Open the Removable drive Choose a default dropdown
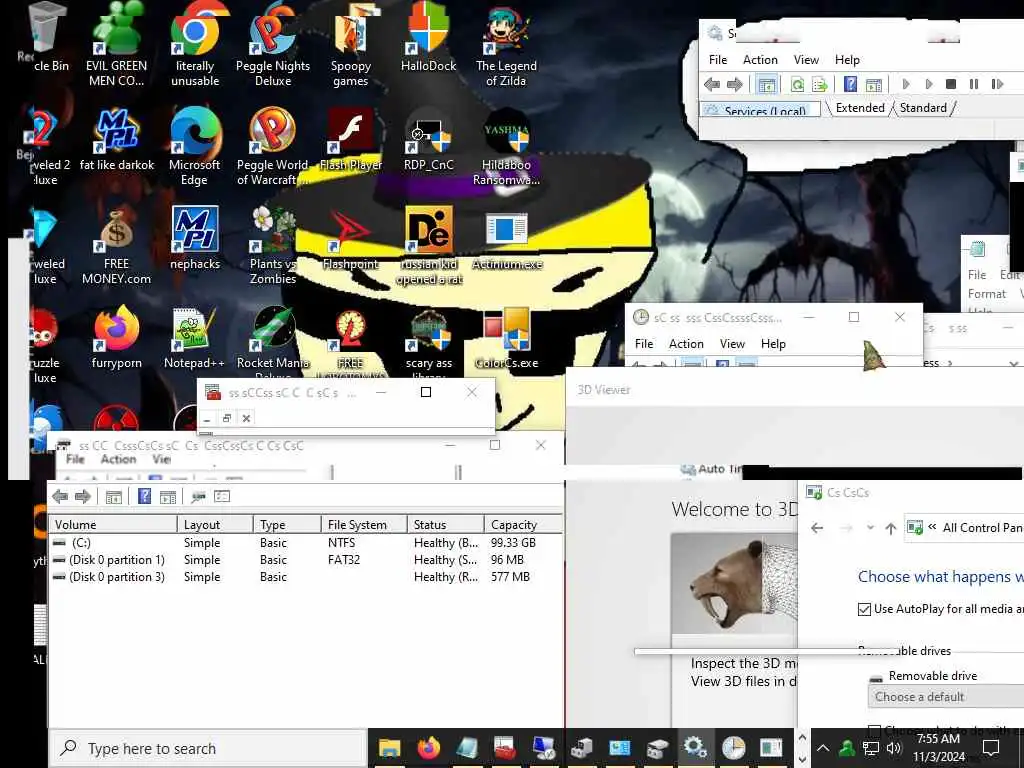 946,697
